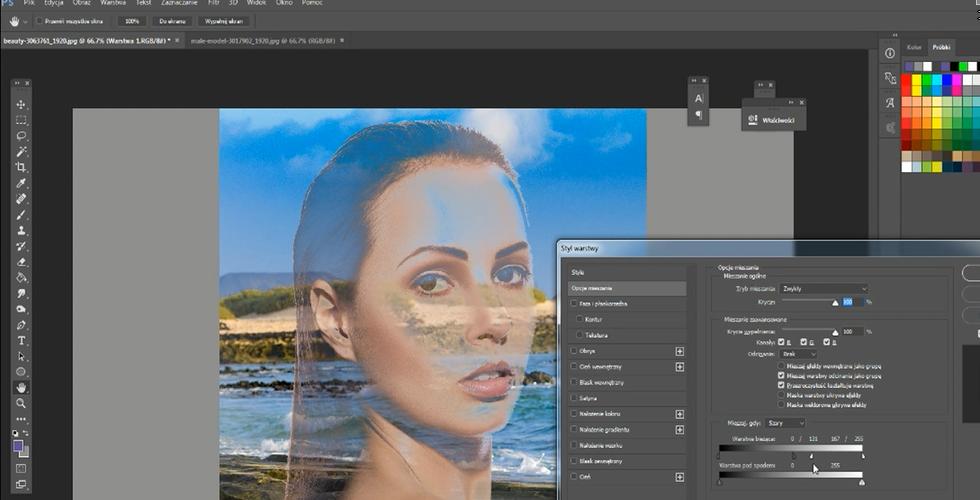Select the History Brush tool
This screenshot has width=980, height=500.
tap(21, 246)
